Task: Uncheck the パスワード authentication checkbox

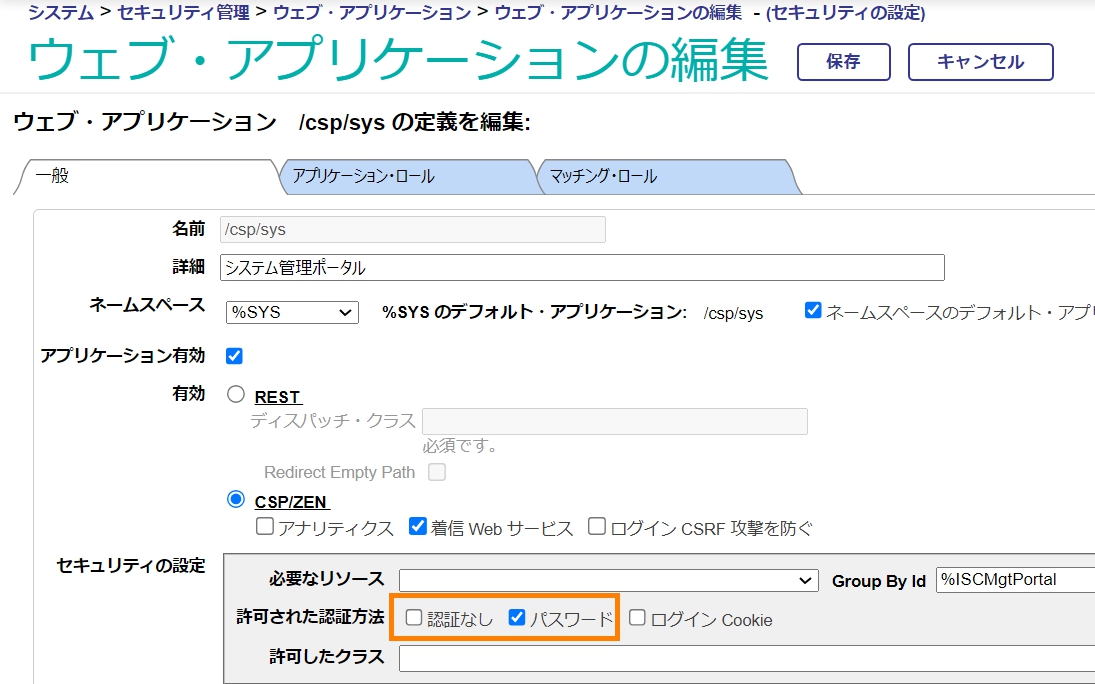Action: pos(517,618)
